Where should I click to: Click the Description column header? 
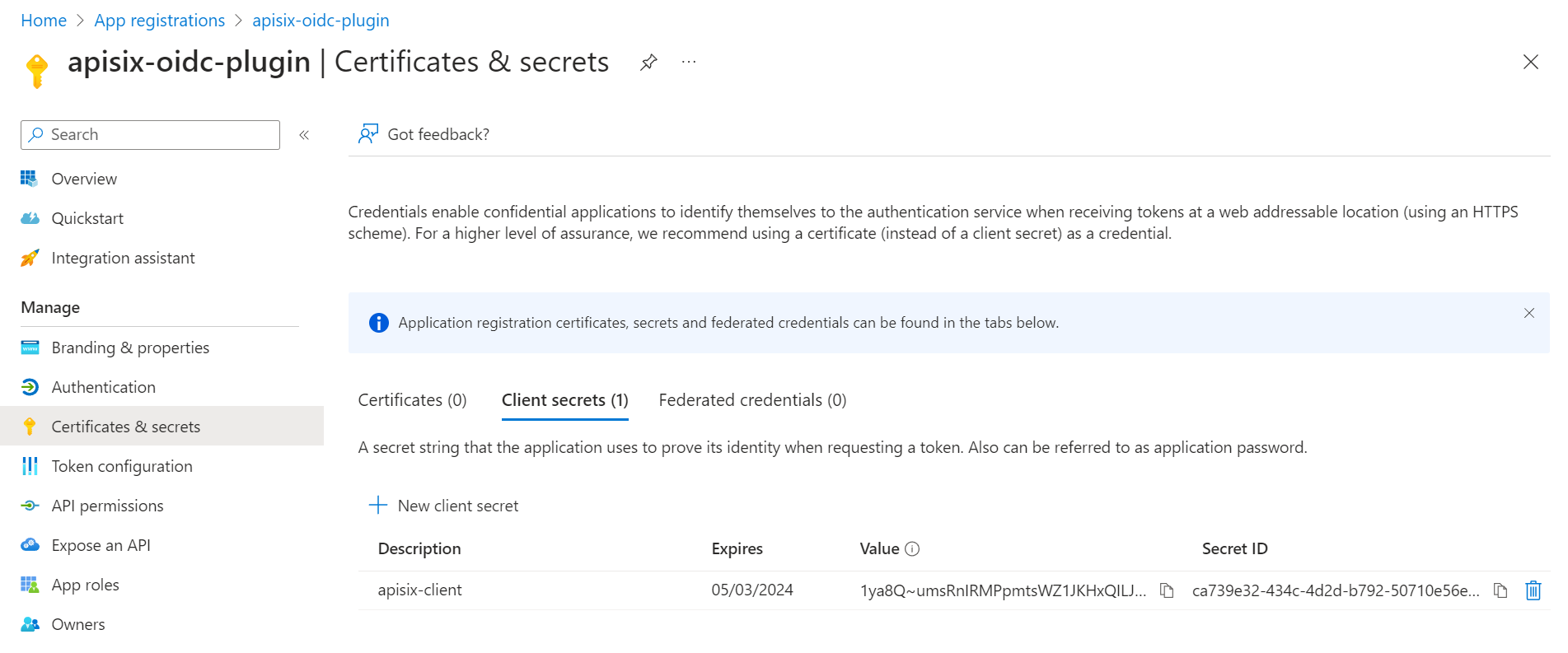pos(419,549)
